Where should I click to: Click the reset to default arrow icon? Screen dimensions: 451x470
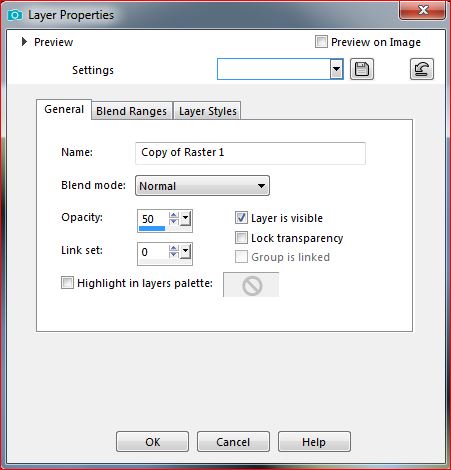[x=422, y=69]
